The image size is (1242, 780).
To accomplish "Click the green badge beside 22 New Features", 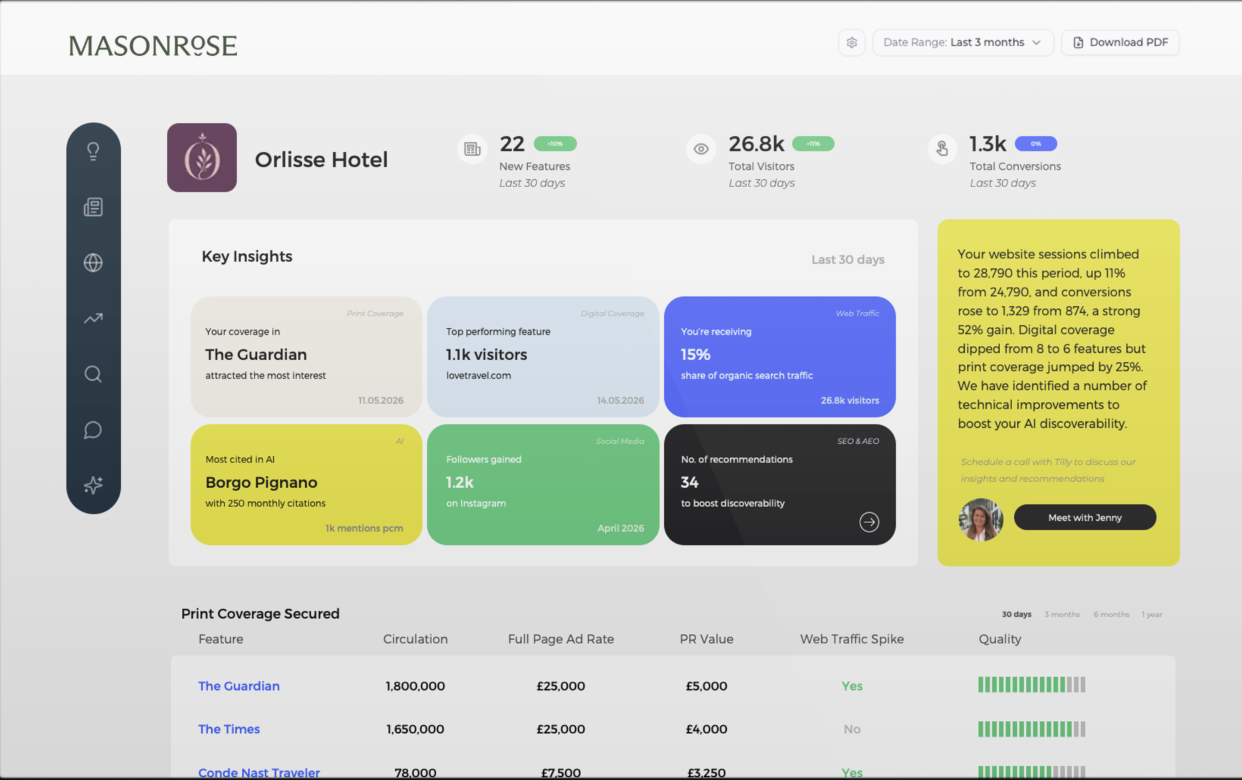I will click(x=555, y=144).
